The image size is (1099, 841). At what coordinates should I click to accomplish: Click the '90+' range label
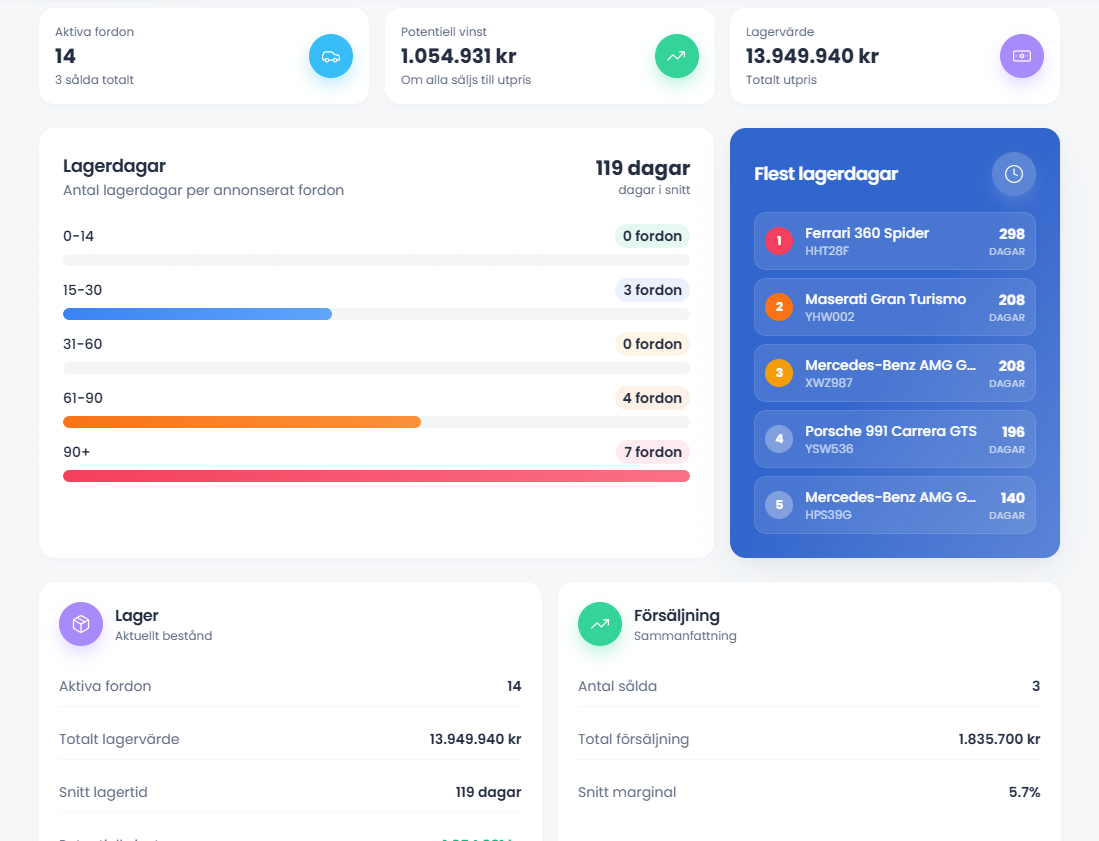(76, 452)
